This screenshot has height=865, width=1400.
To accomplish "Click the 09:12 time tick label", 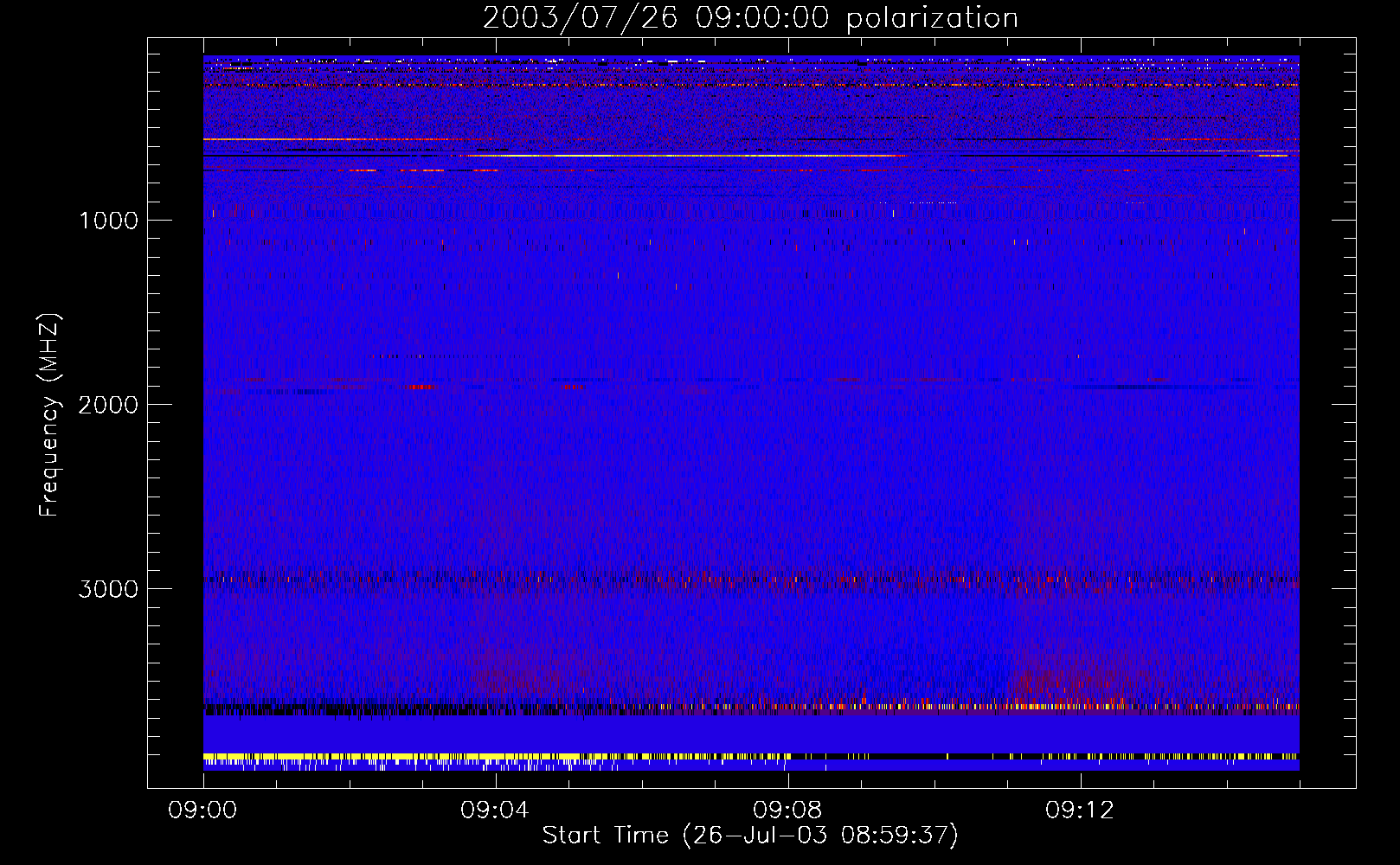I will tap(1080, 811).
